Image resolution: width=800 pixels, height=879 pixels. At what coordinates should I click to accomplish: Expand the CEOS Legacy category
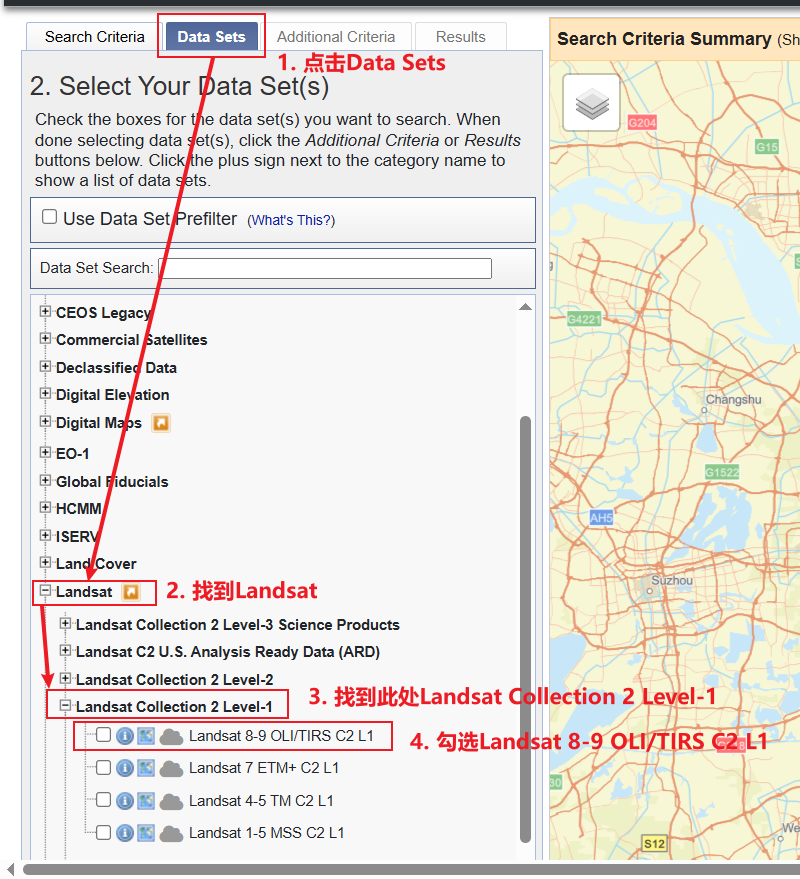[x=45, y=311]
